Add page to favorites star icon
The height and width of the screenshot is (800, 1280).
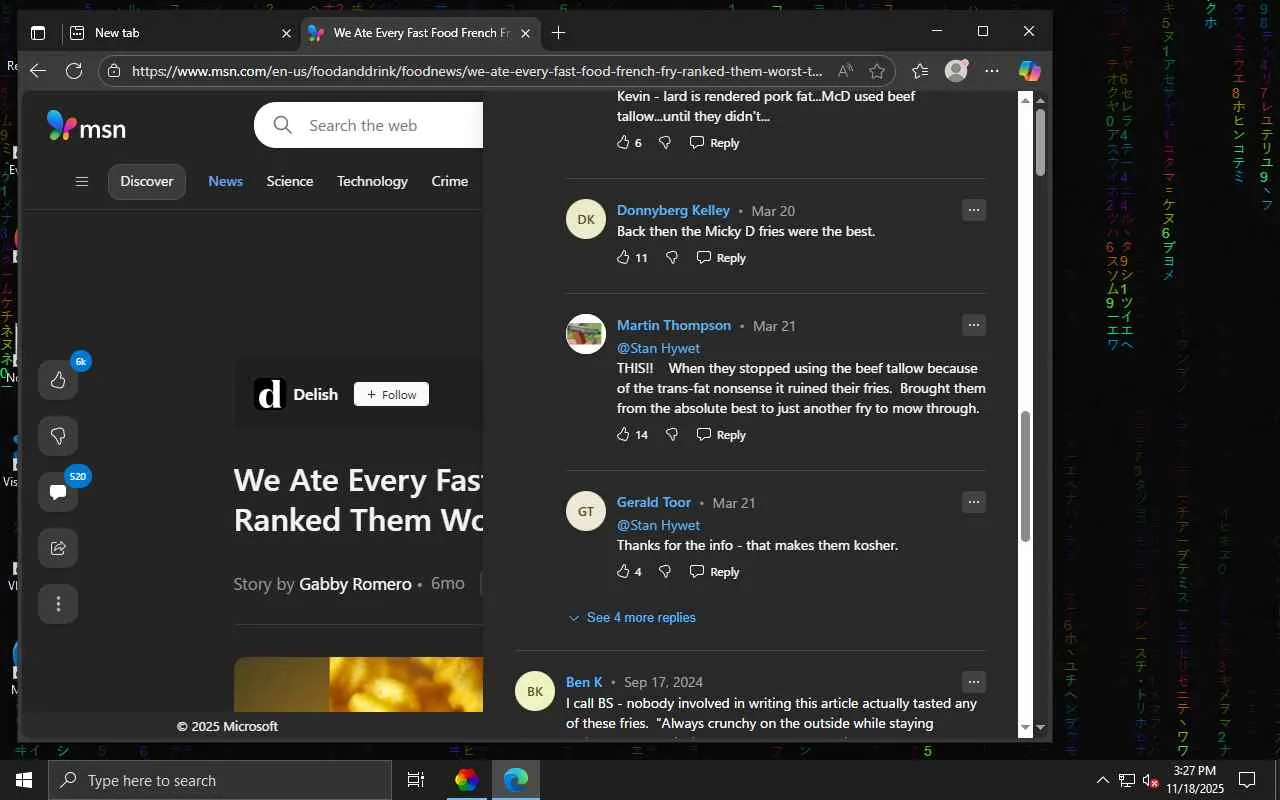[x=877, y=71]
